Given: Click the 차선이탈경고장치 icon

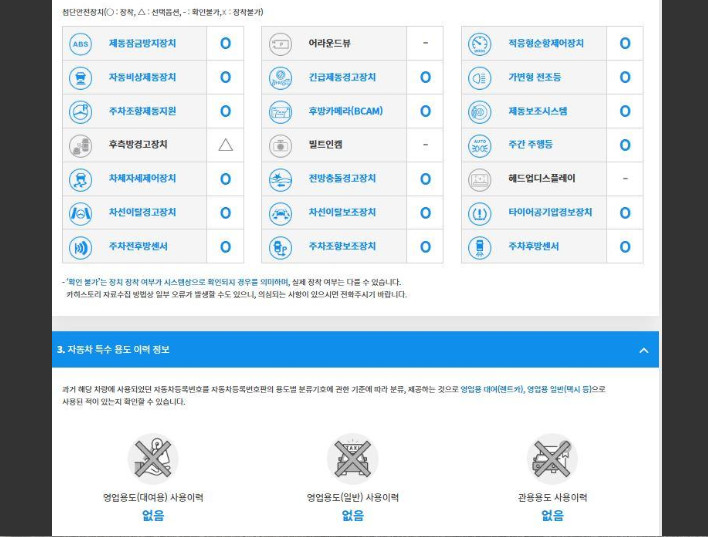Looking at the screenshot, I should point(80,213).
